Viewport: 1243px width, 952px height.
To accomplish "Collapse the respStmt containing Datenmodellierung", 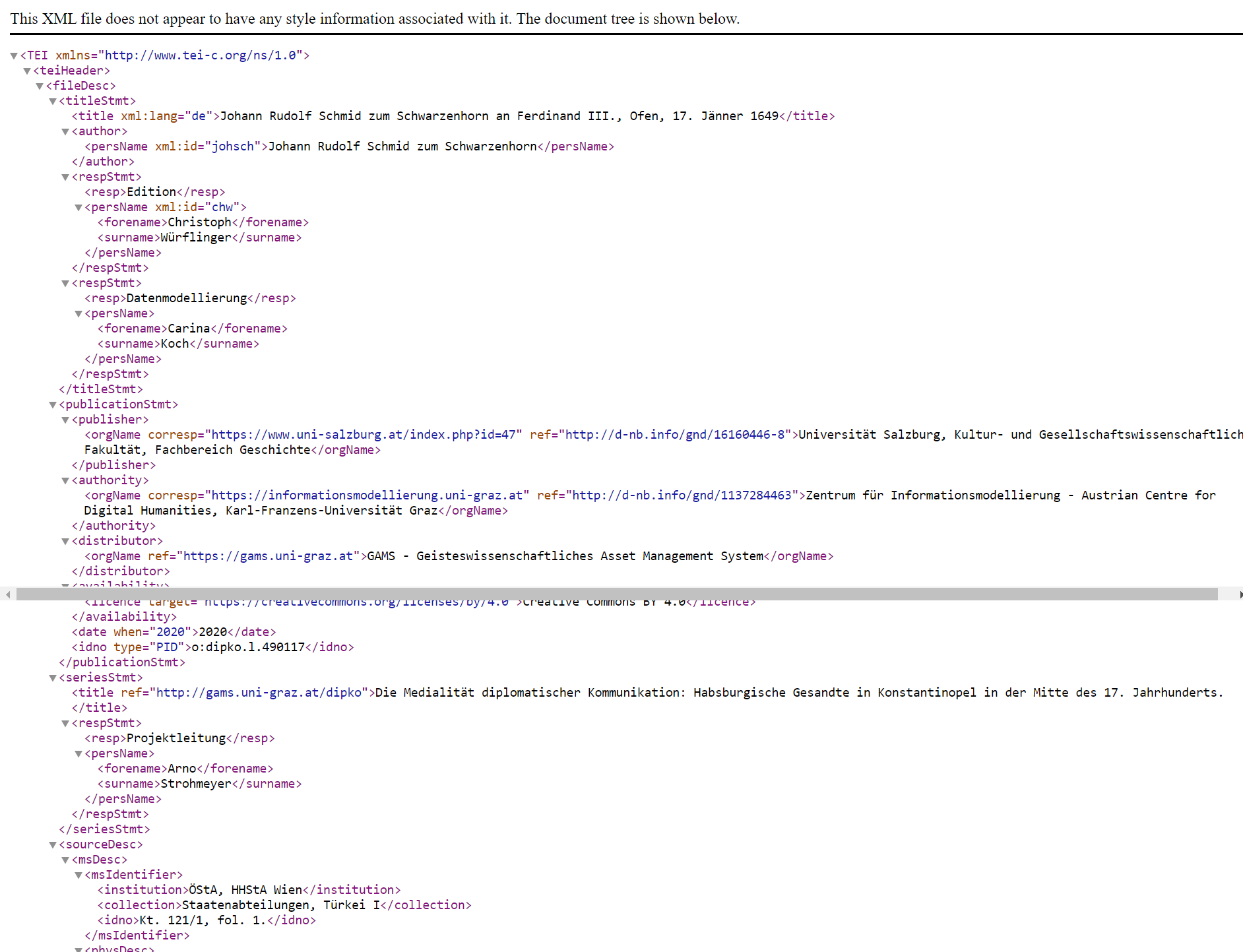I will [65, 283].
